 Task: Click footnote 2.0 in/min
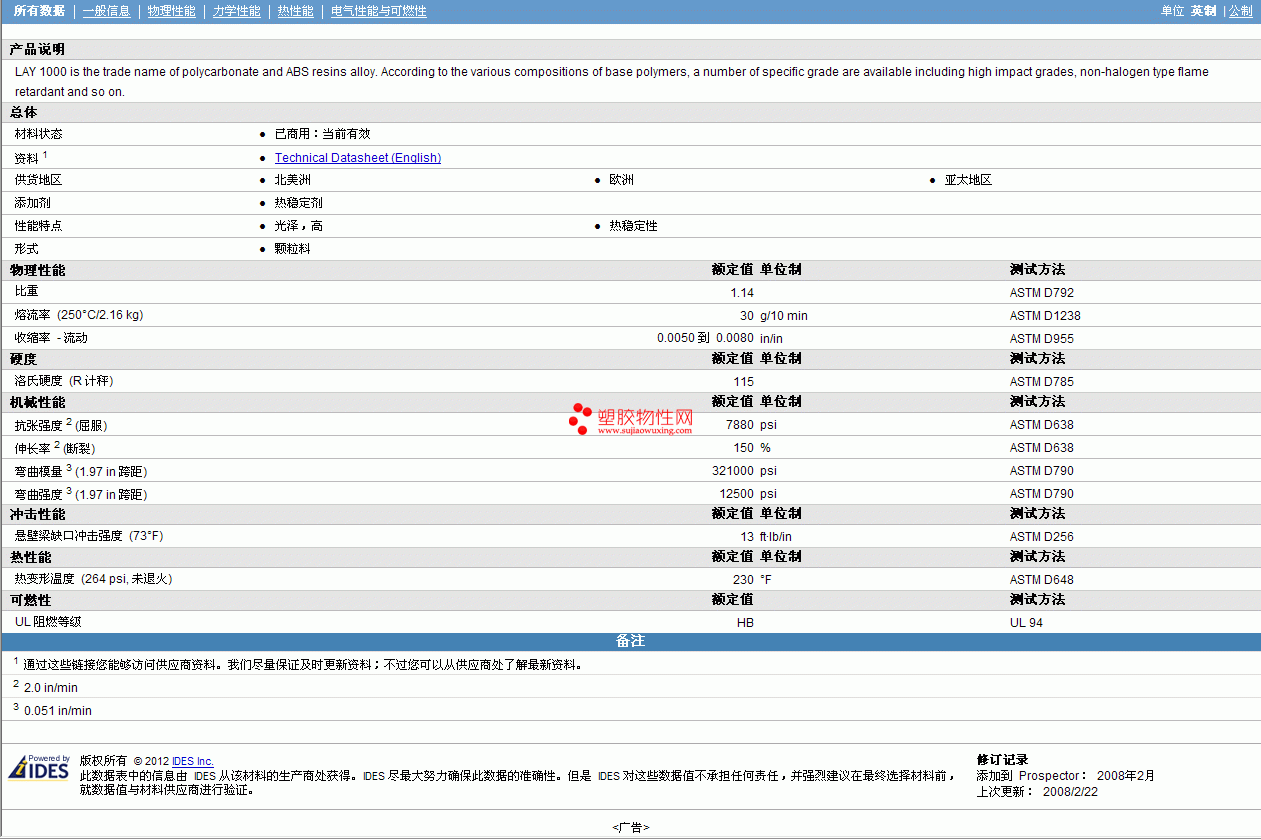point(50,688)
